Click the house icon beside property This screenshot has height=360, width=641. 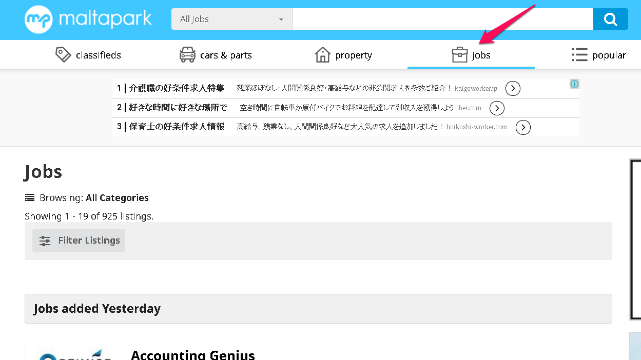(323, 54)
